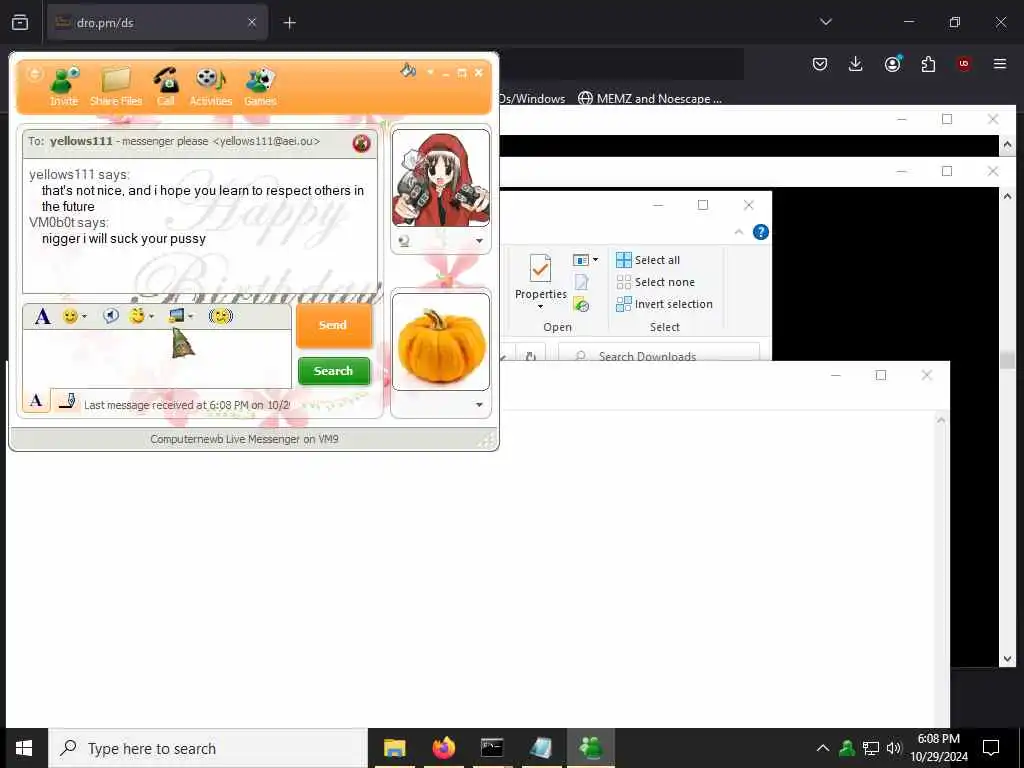1024x768 pixels.
Task: Send a nudge with shaking face icon
Action: coord(221,316)
